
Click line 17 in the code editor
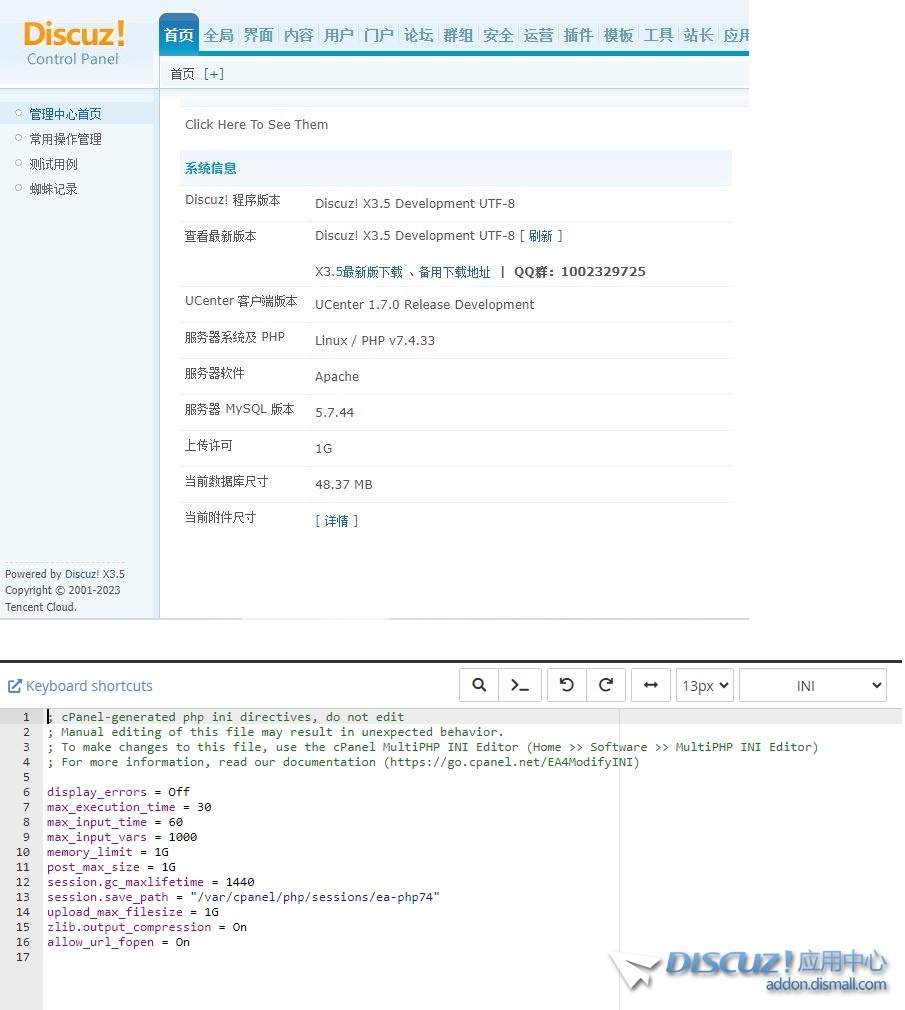(x=300, y=957)
